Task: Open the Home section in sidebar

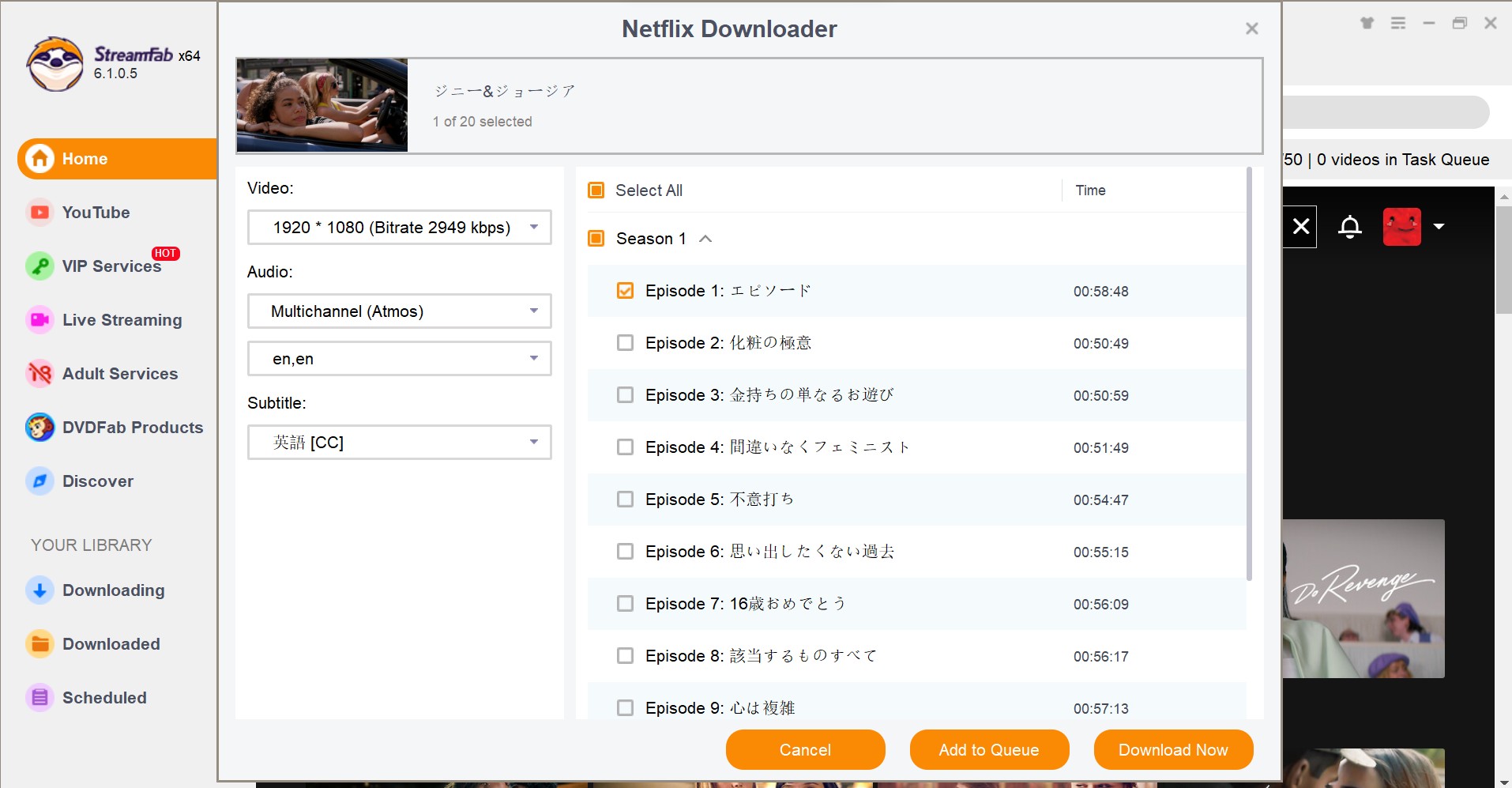Action: coord(117,159)
